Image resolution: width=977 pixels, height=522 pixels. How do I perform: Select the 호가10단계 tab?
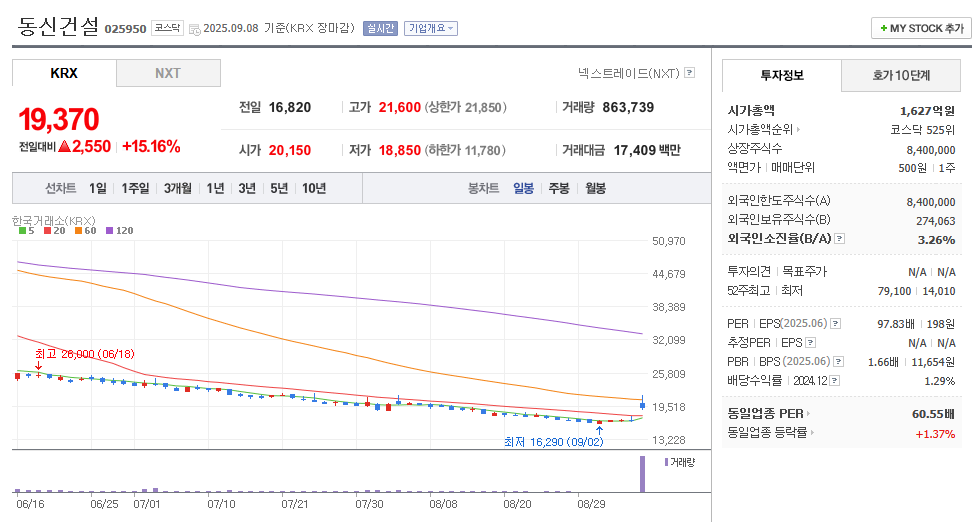[901, 75]
